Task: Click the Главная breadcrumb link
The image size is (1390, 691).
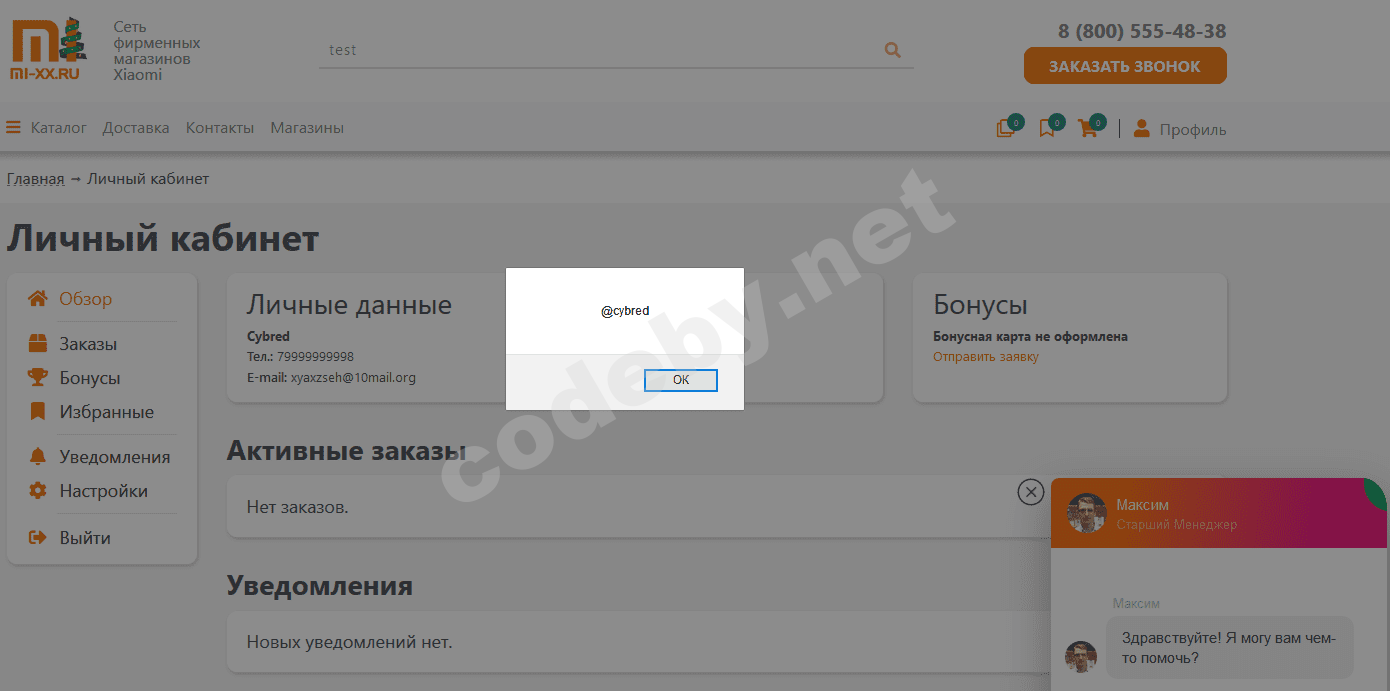Action: 35,179
